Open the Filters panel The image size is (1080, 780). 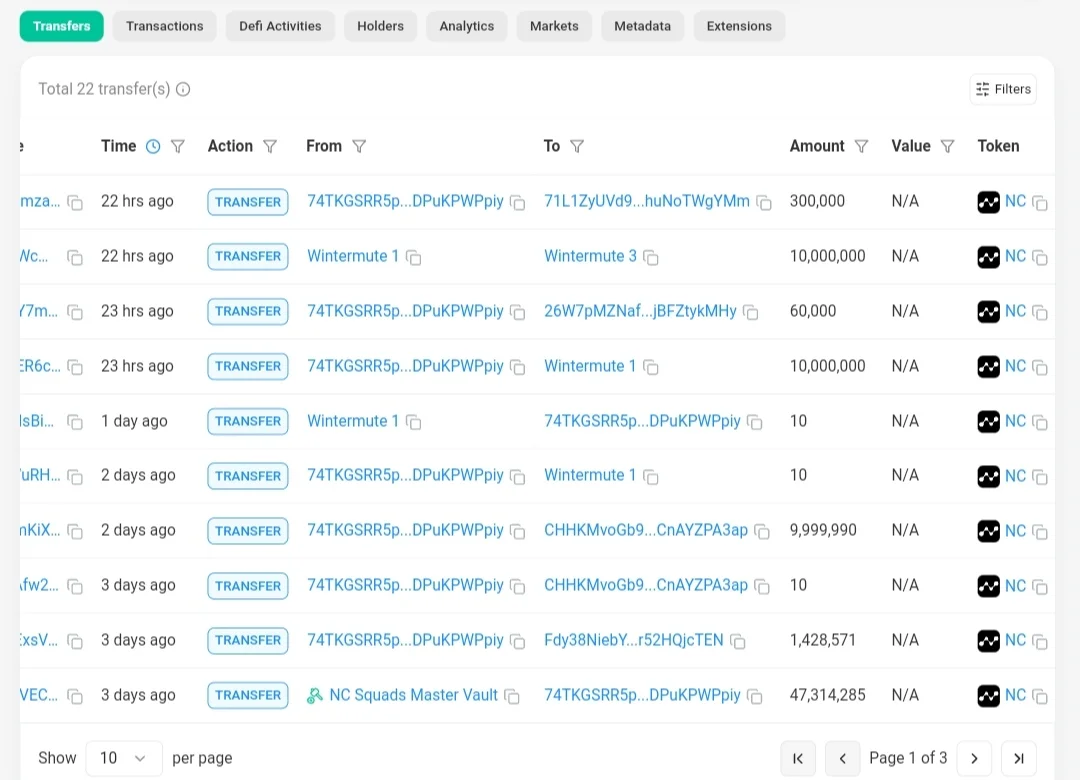[1003, 89]
